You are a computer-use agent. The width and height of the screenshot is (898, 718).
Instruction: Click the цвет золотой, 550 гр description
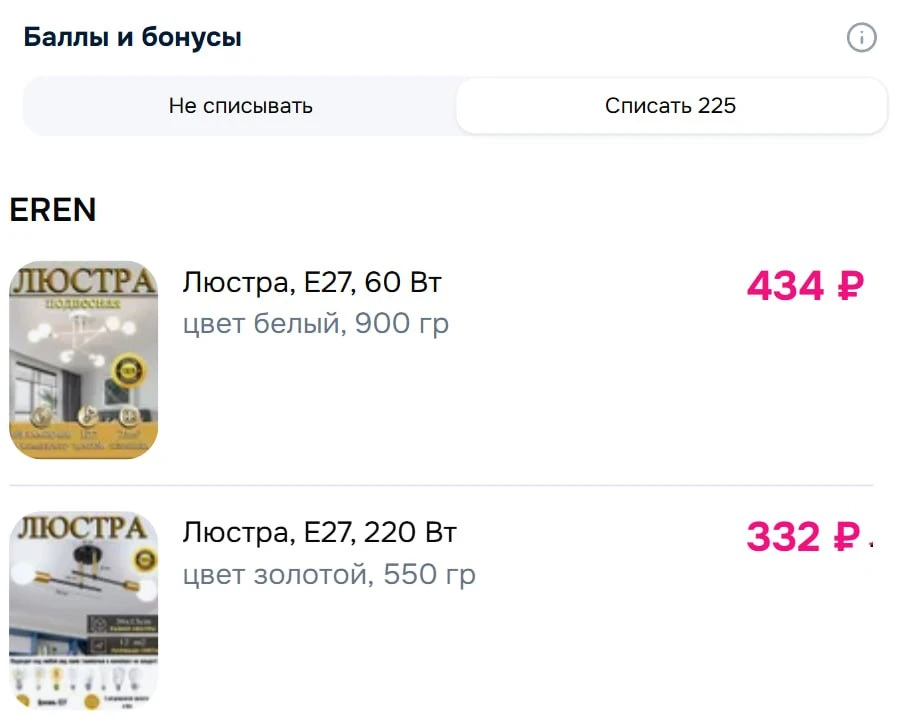(x=329, y=575)
